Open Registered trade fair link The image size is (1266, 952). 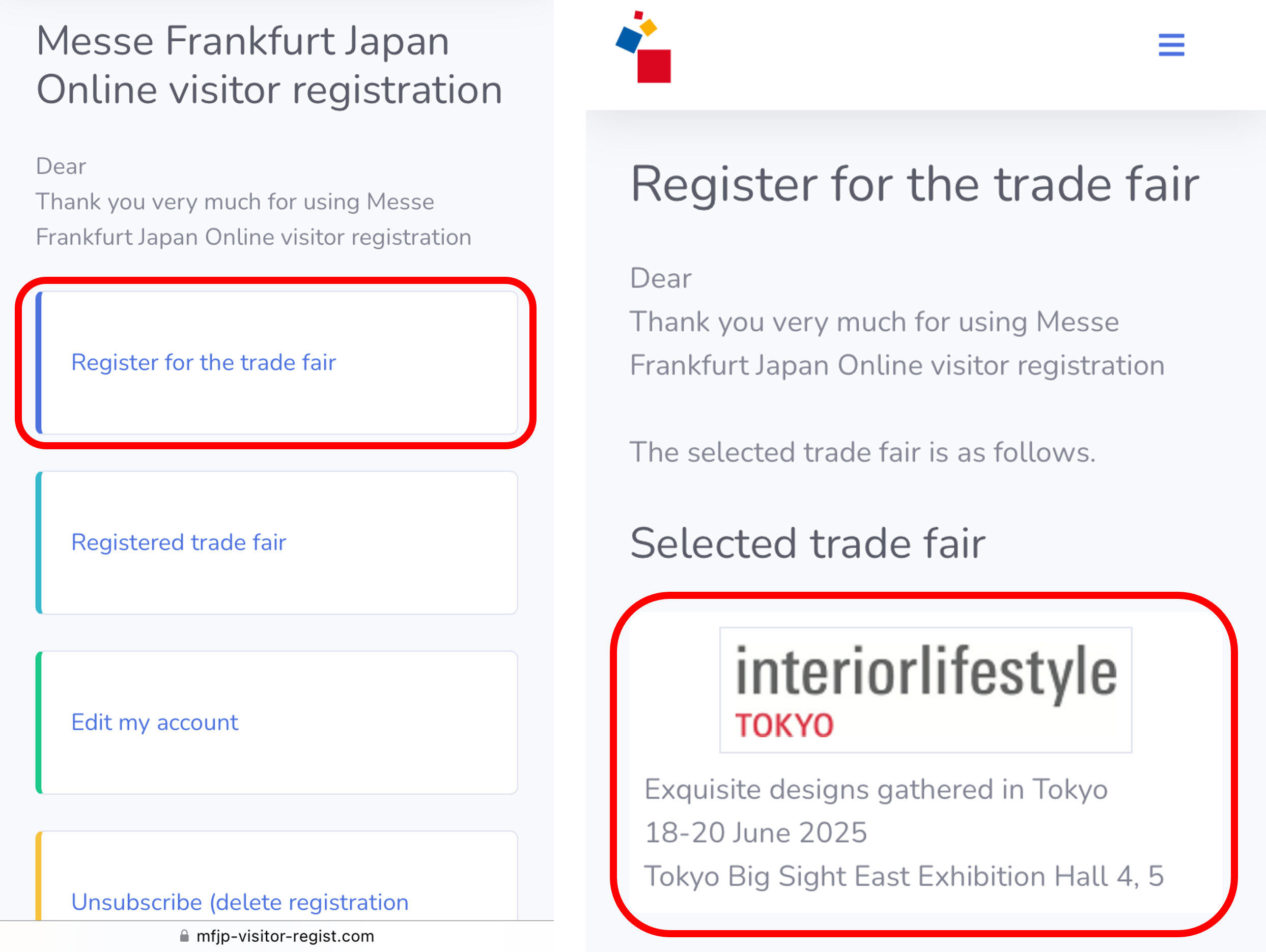coord(179,542)
